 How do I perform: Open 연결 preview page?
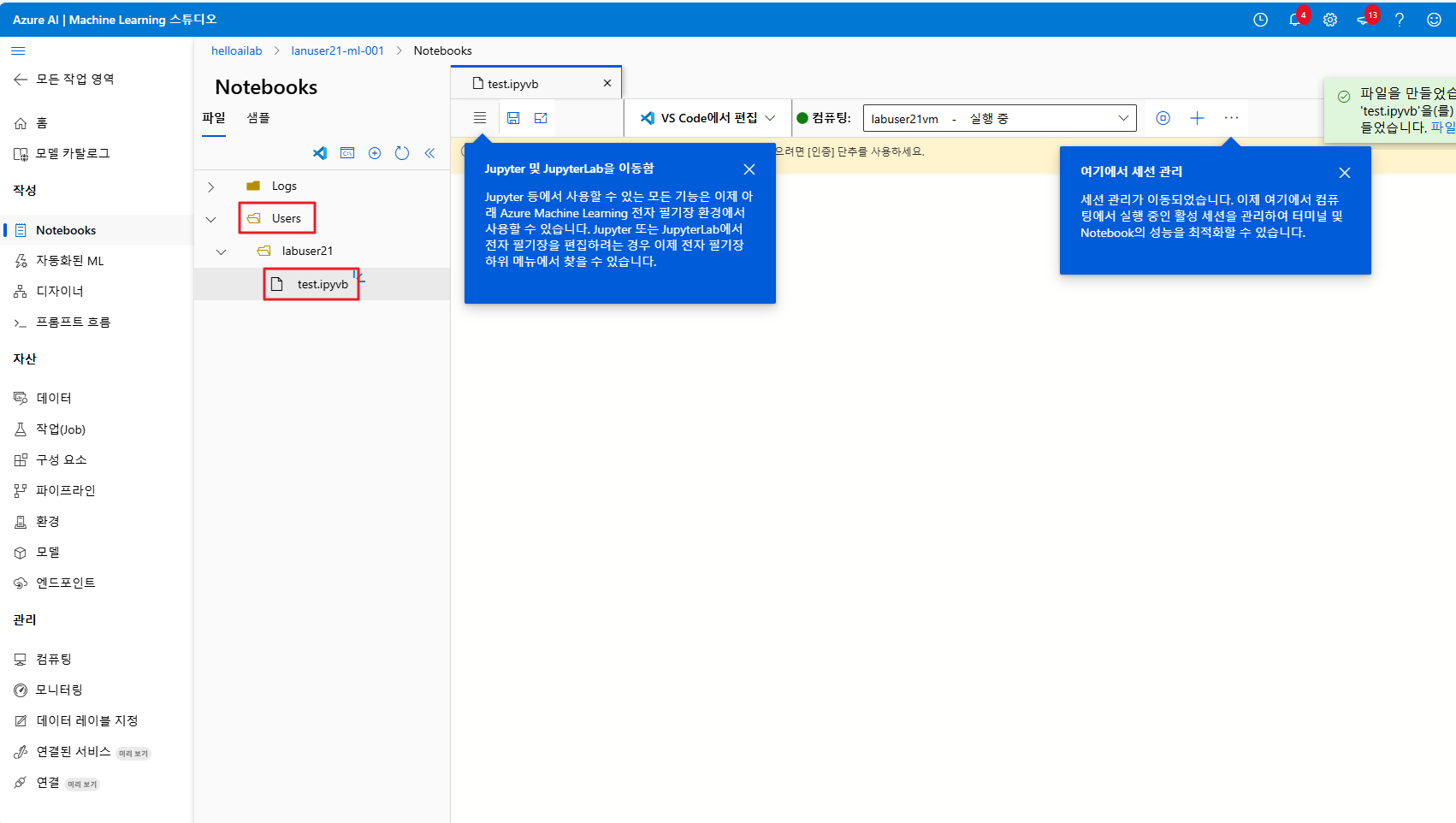pyautogui.click(x=97, y=783)
